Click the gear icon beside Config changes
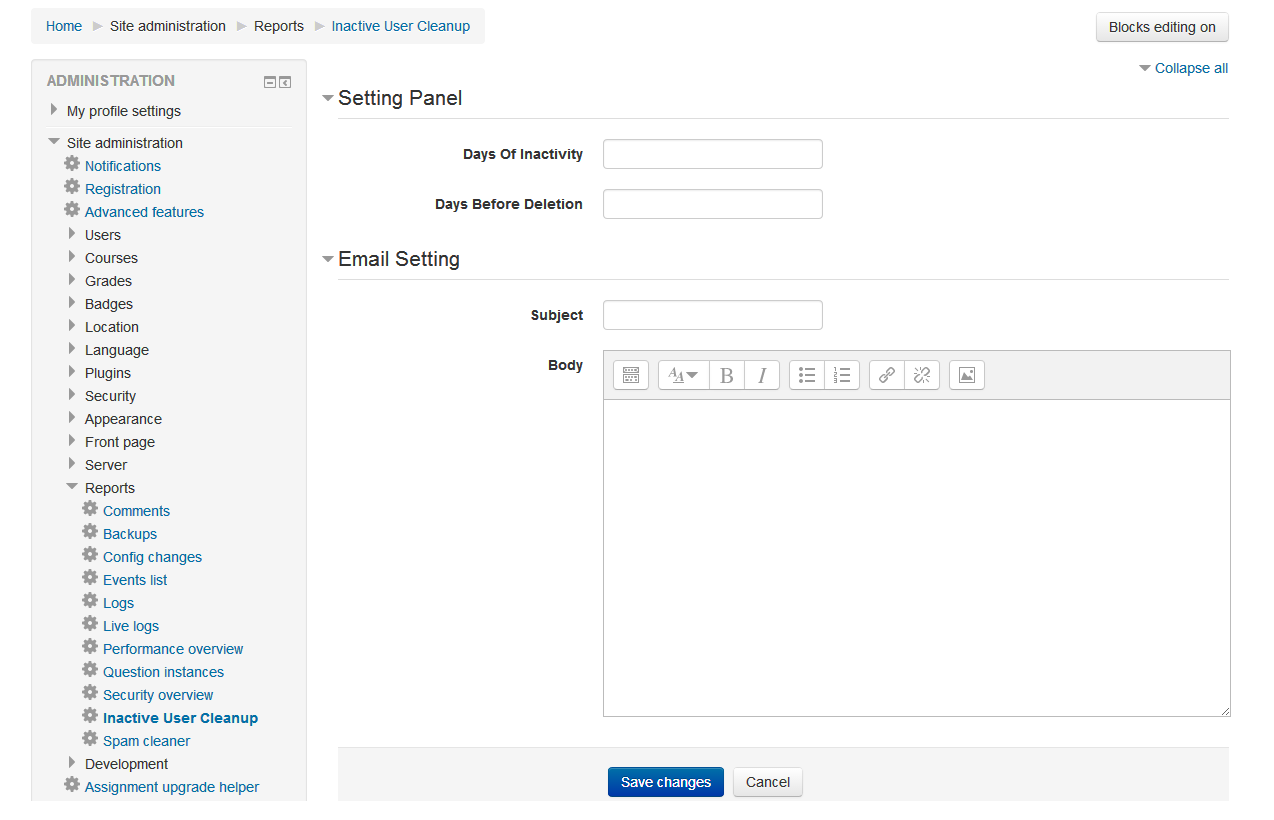This screenshot has width=1274, height=820. [x=90, y=555]
